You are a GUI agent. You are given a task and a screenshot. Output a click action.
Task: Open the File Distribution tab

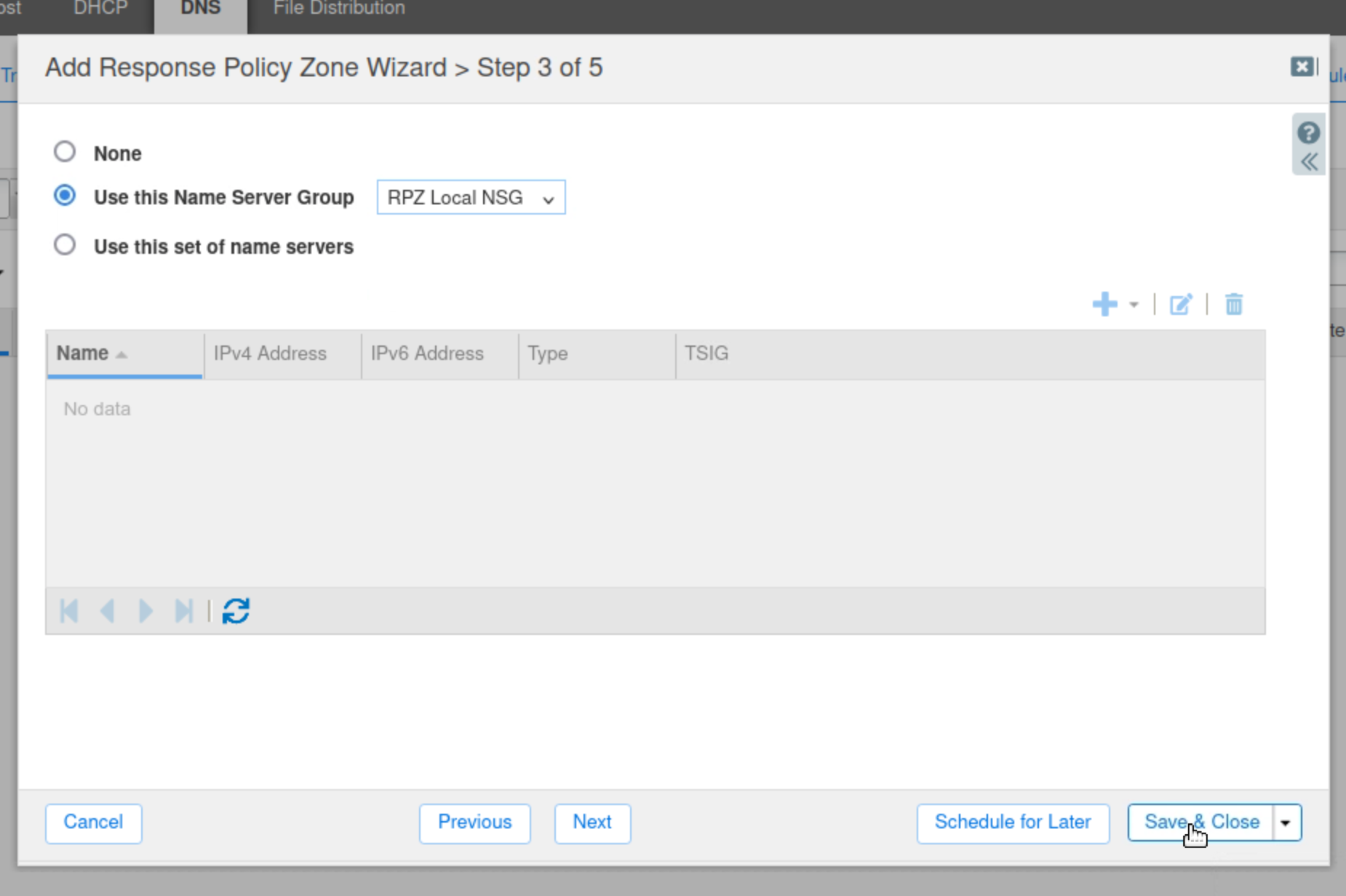tap(339, 9)
